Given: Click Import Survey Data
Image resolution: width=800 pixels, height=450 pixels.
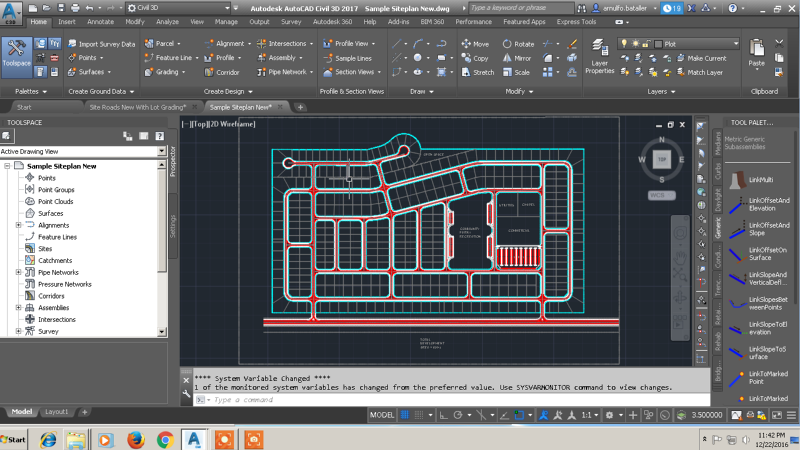Looking at the screenshot, I should pos(102,44).
